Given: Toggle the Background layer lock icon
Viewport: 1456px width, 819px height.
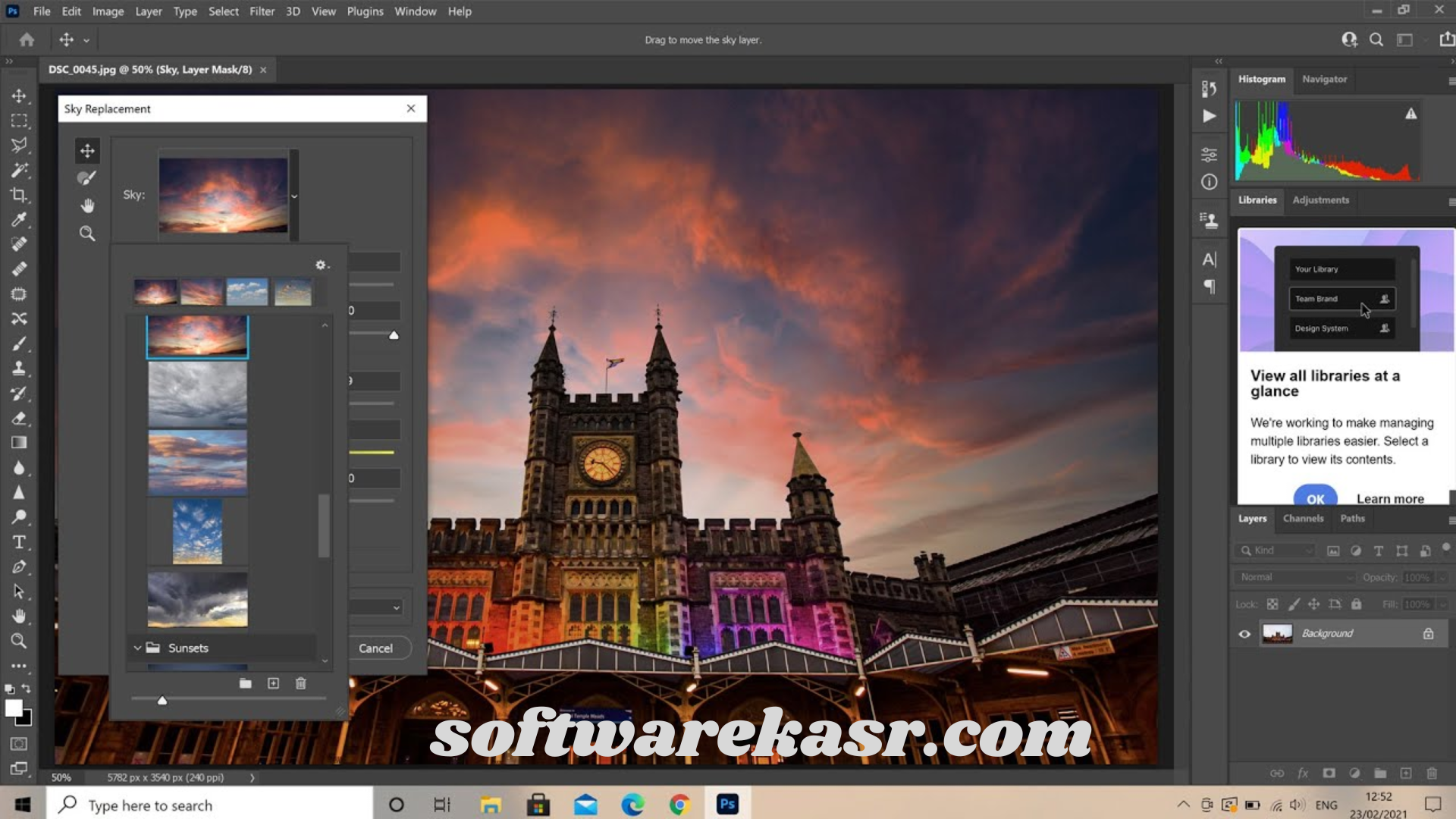Looking at the screenshot, I should coord(1428,634).
